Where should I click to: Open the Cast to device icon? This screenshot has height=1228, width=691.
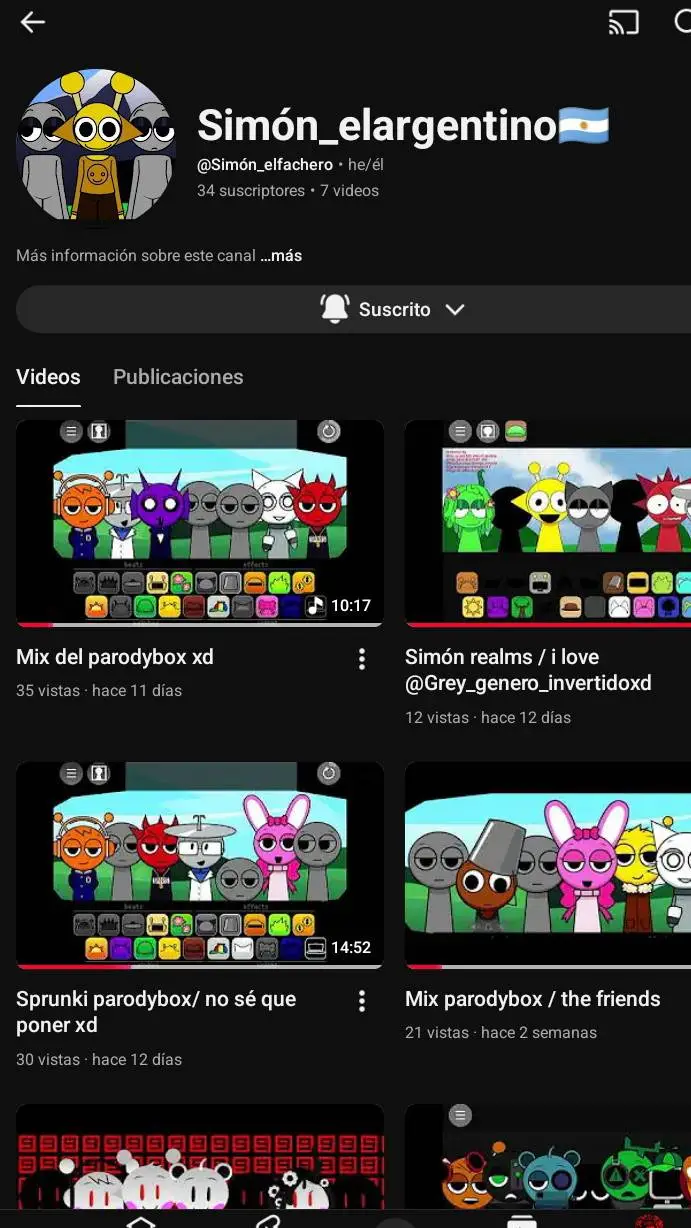623,22
